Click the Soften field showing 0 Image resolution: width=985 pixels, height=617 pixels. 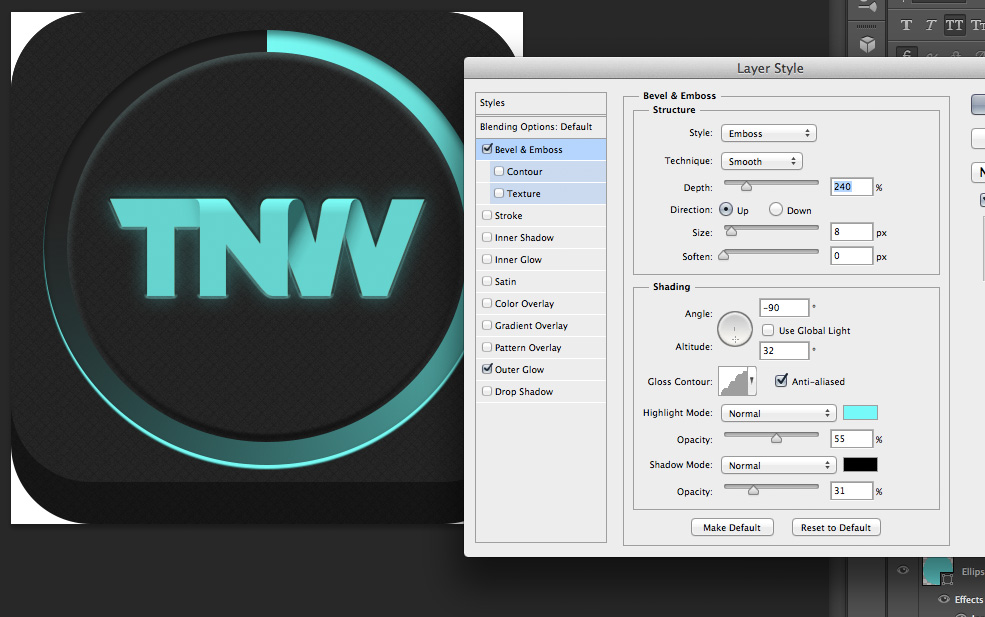tap(851, 256)
